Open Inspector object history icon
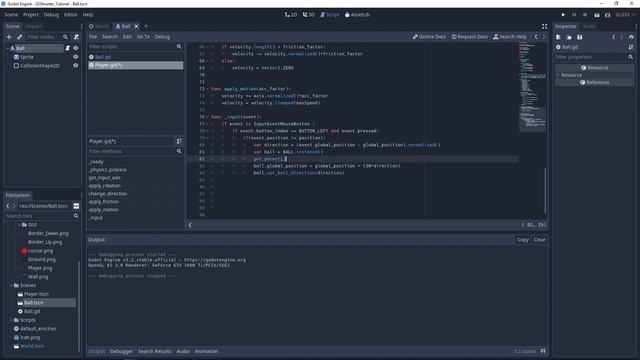 (631, 37)
